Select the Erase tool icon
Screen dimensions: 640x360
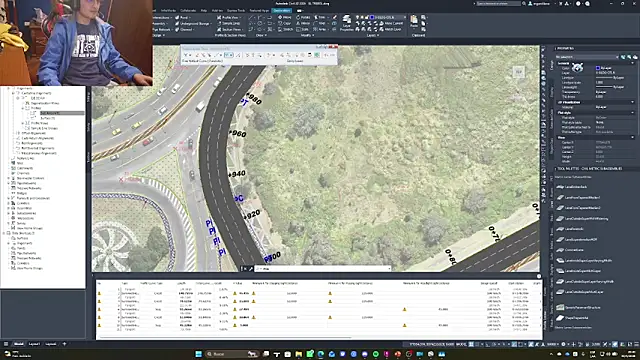click(335, 18)
